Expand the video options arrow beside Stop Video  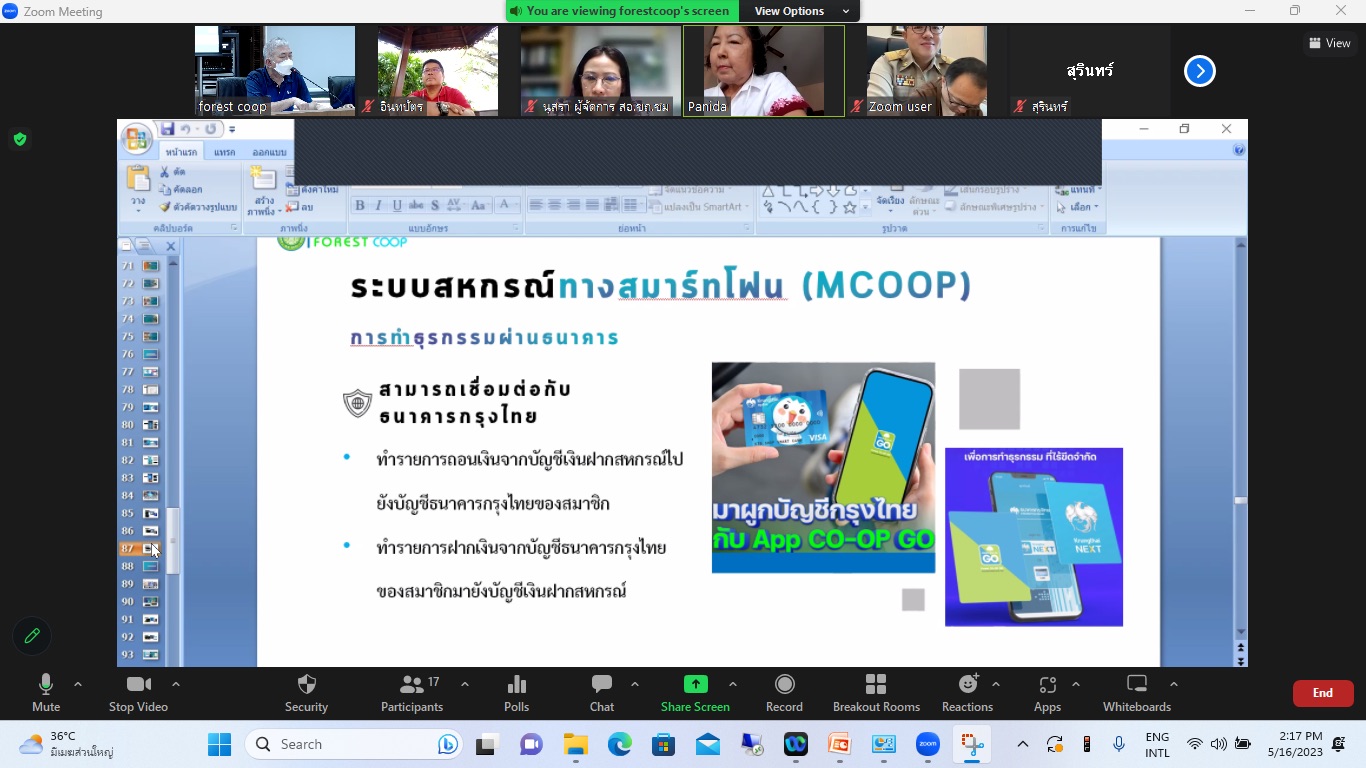coord(176,685)
